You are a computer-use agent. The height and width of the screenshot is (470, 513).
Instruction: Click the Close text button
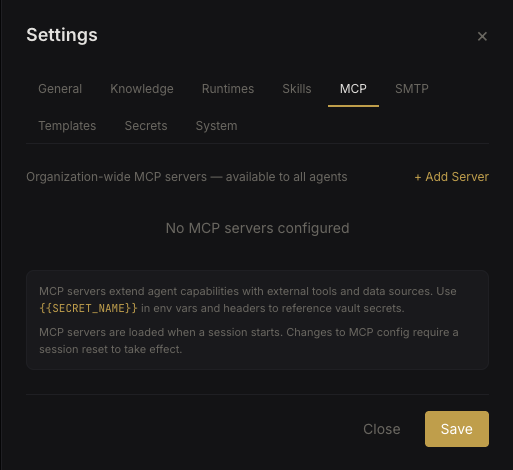(x=382, y=429)
